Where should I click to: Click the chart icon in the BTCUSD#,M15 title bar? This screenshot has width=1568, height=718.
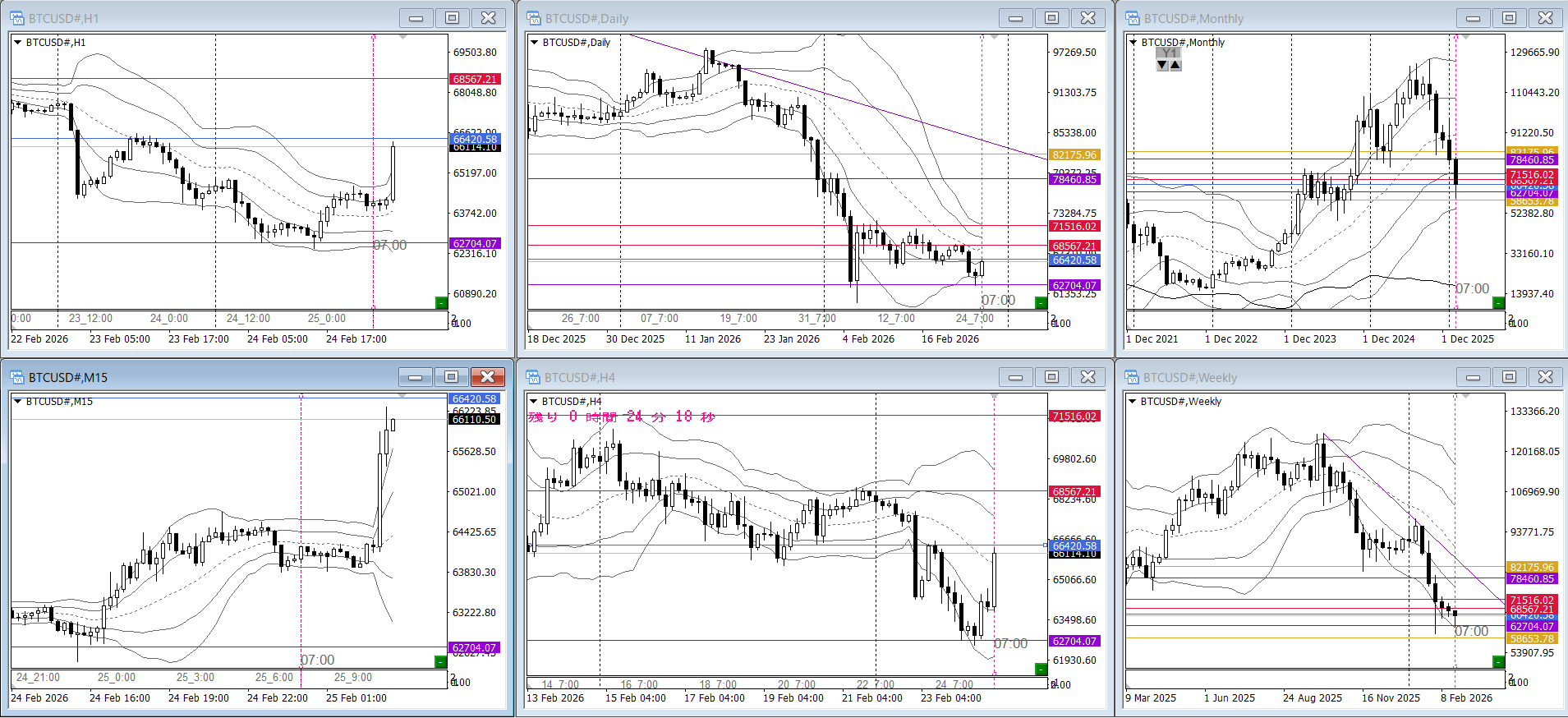[x=17, y=377]
